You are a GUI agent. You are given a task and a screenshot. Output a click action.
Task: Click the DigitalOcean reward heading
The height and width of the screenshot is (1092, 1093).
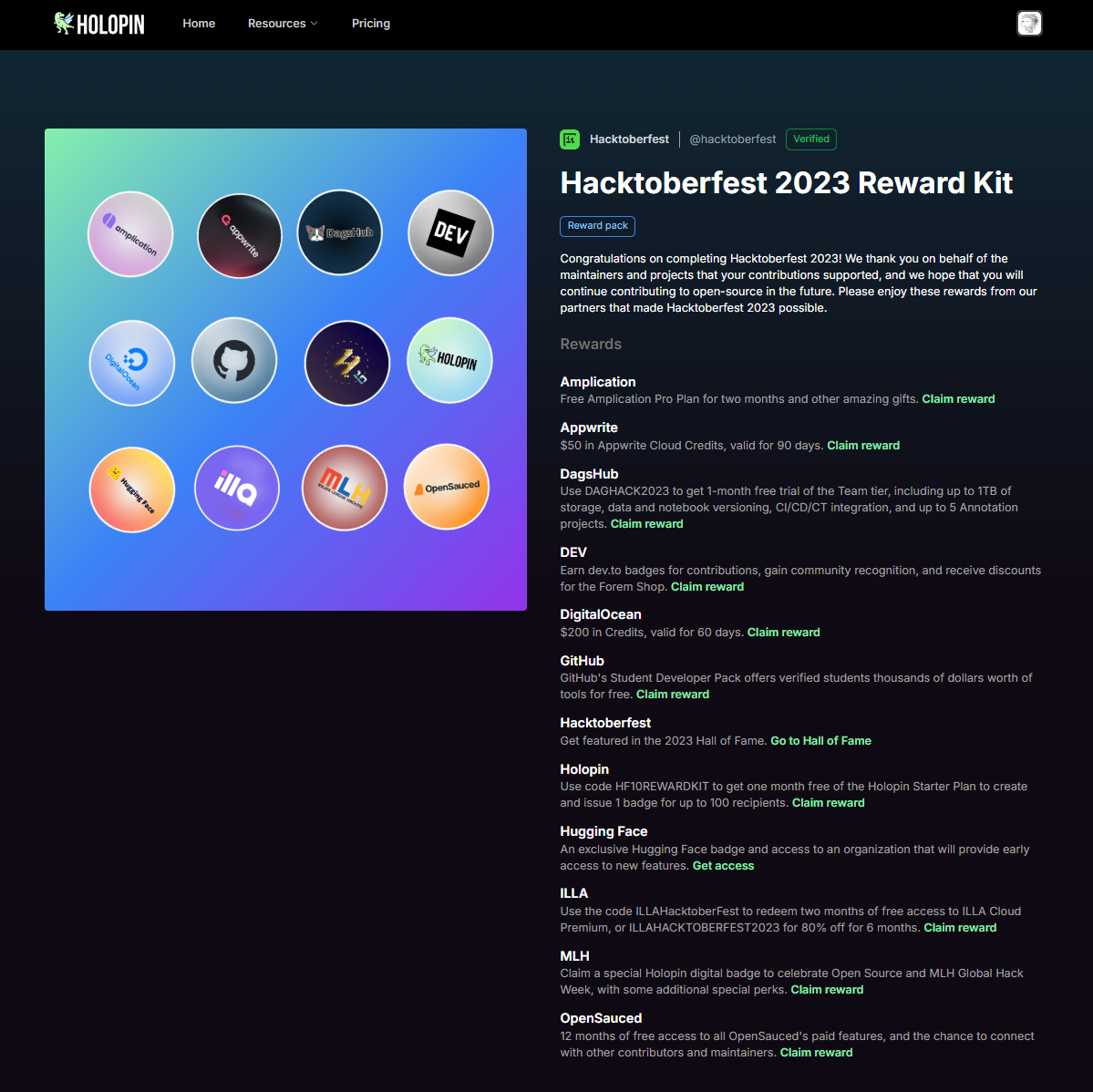[600, 614]
